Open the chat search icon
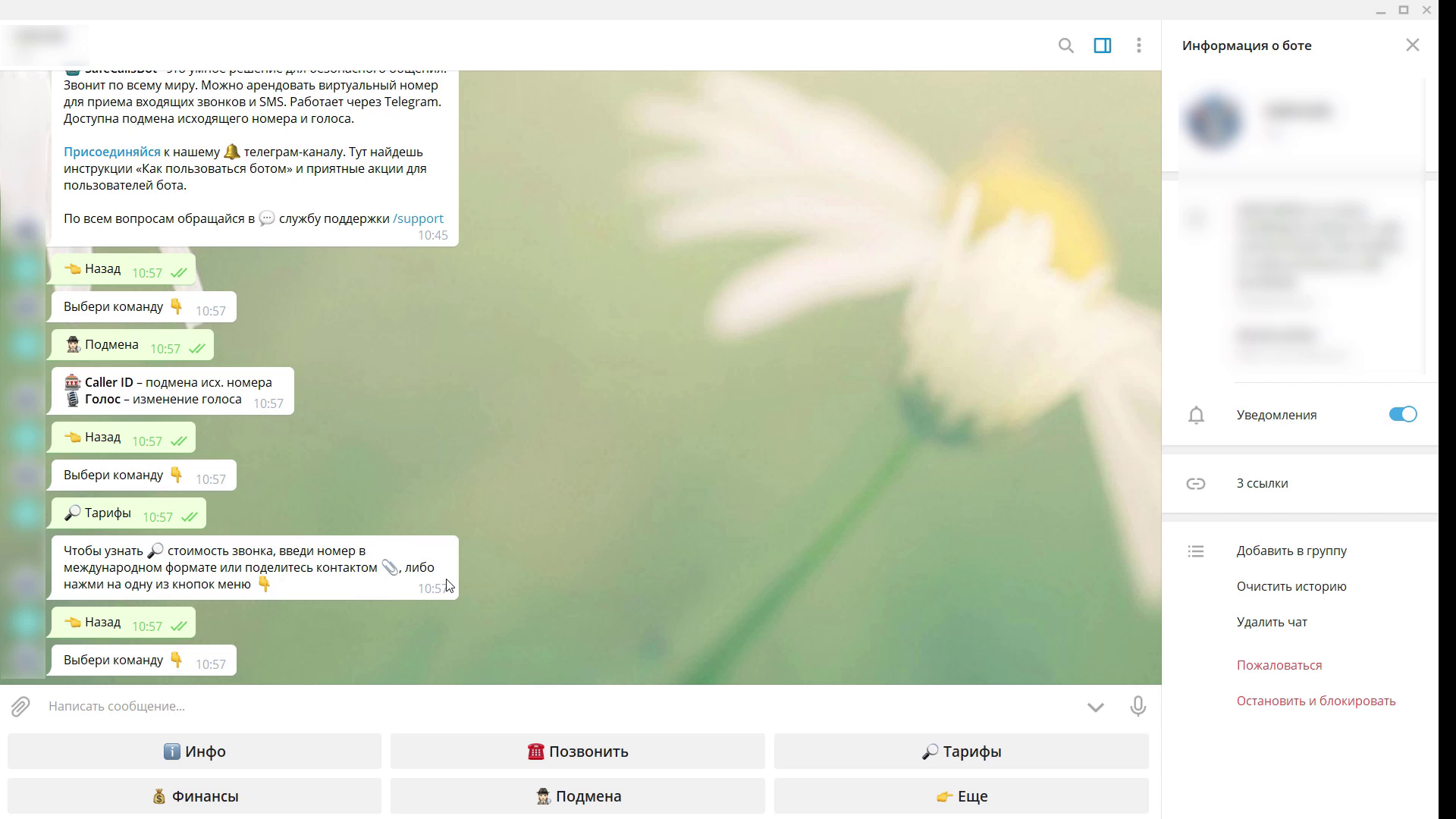 [x=1065, y=45]
